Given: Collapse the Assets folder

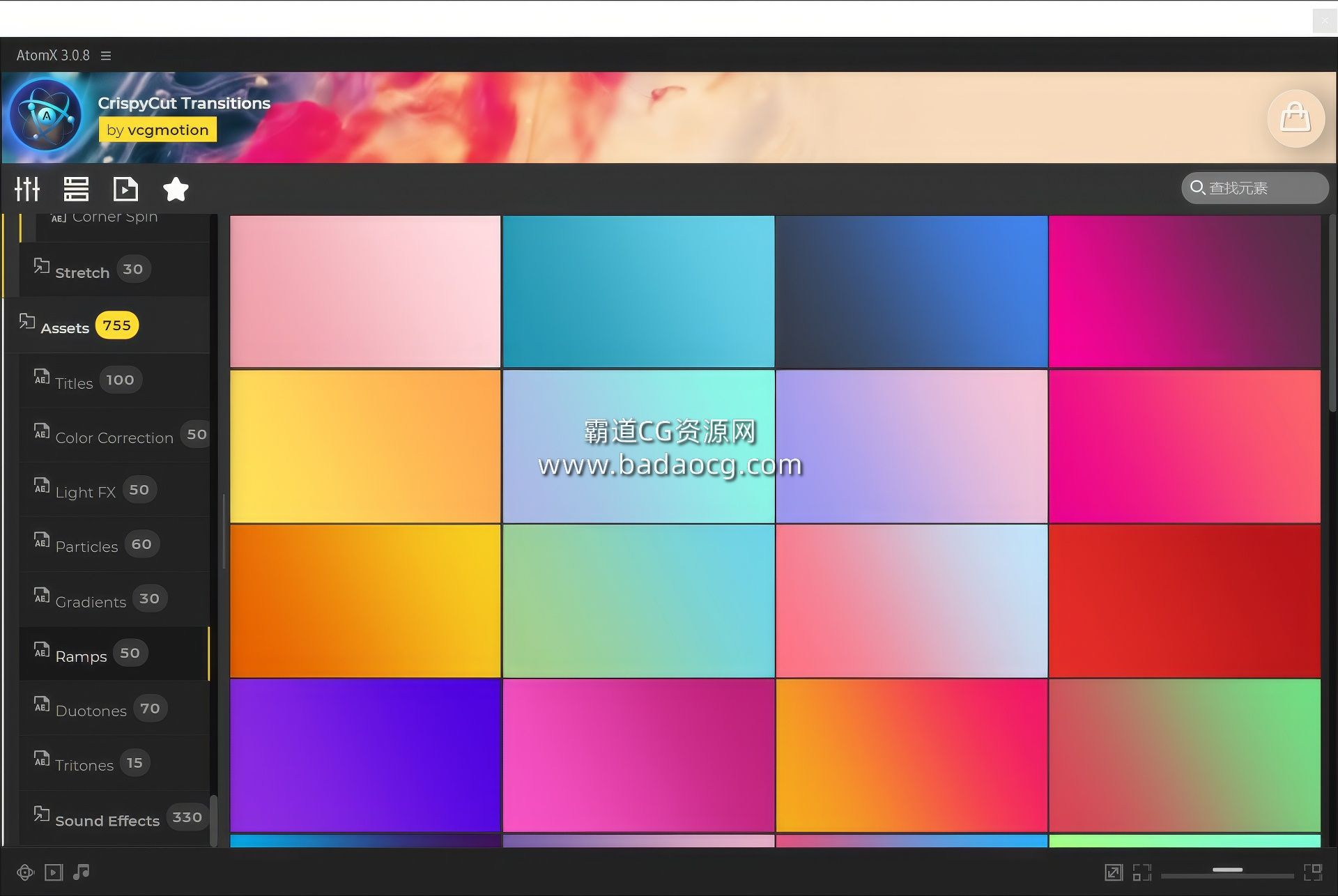Looking at the screenshot, I should pyautogui.click(x=107, y=325).
